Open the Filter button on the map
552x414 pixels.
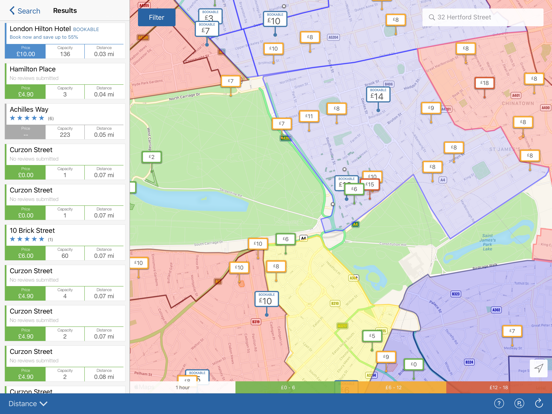pos(156,17)
